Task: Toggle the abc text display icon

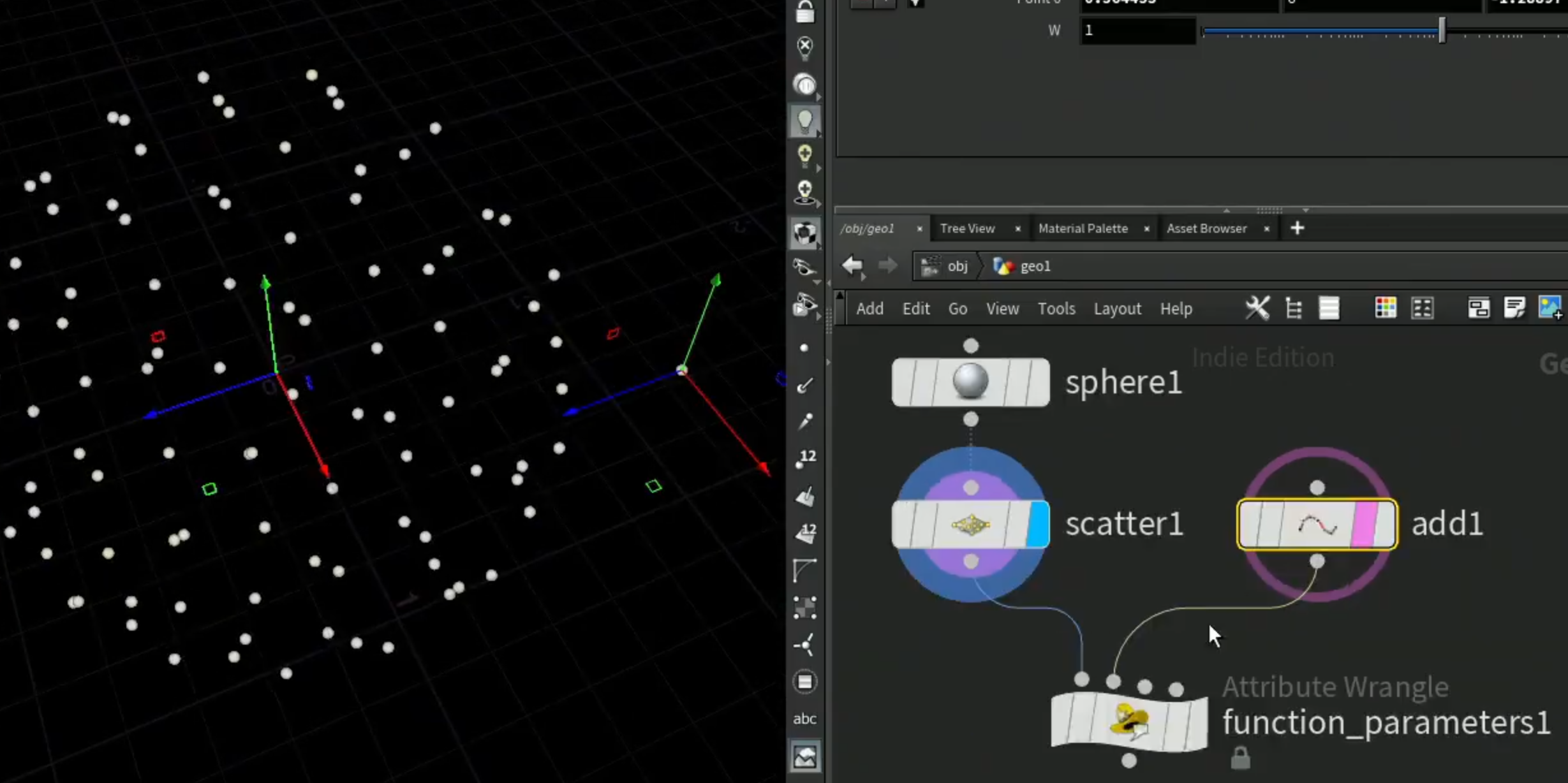Action: [805, 719]
